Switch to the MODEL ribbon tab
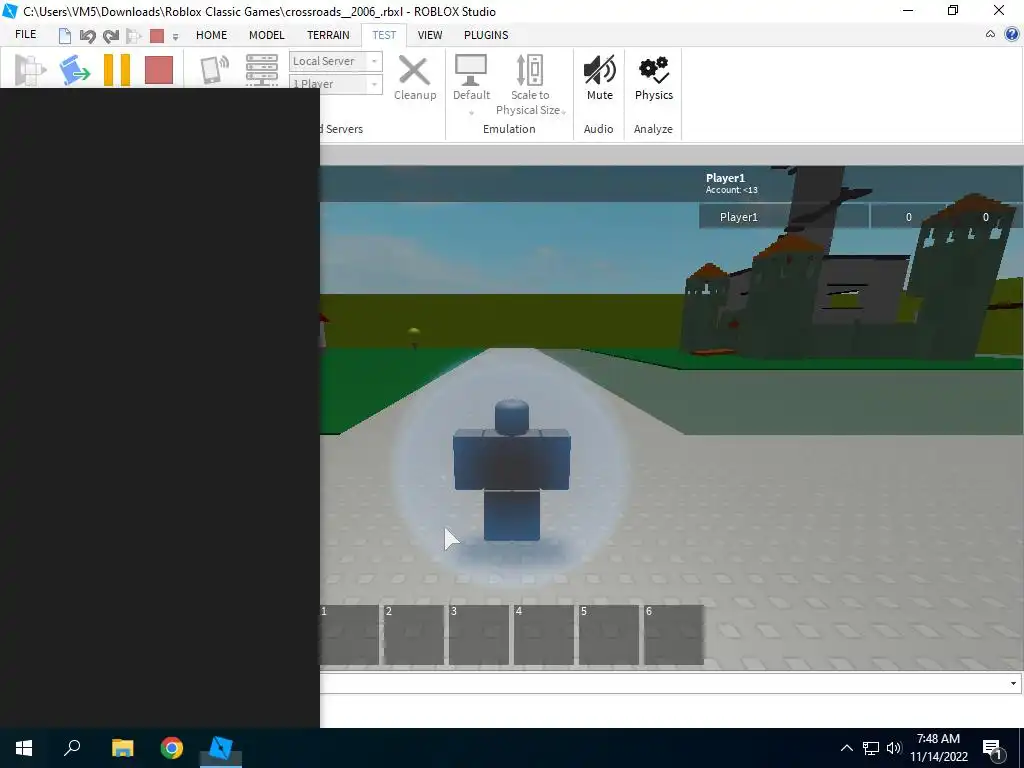The image size is (1024, 768). [x=266, y=35]
